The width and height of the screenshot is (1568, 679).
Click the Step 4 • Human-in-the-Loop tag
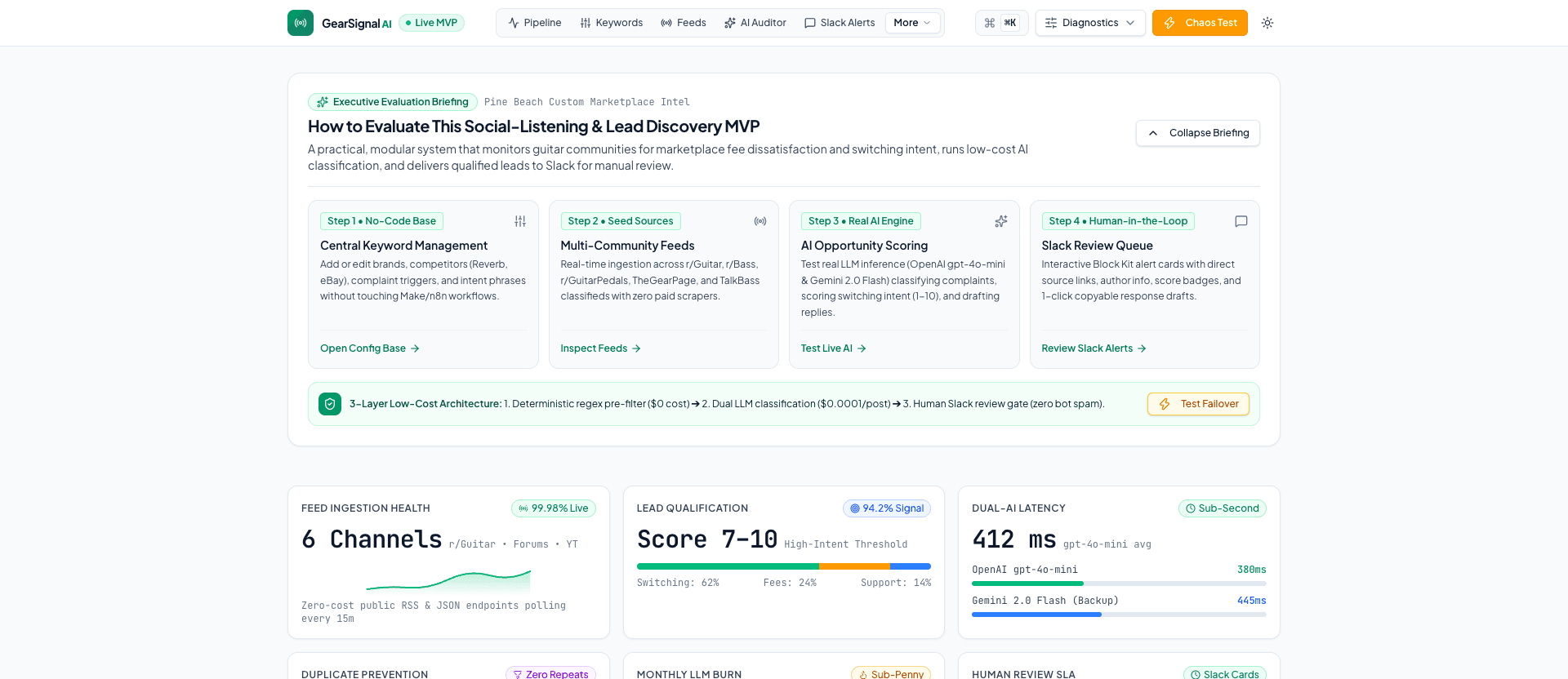pos(1118,221)
